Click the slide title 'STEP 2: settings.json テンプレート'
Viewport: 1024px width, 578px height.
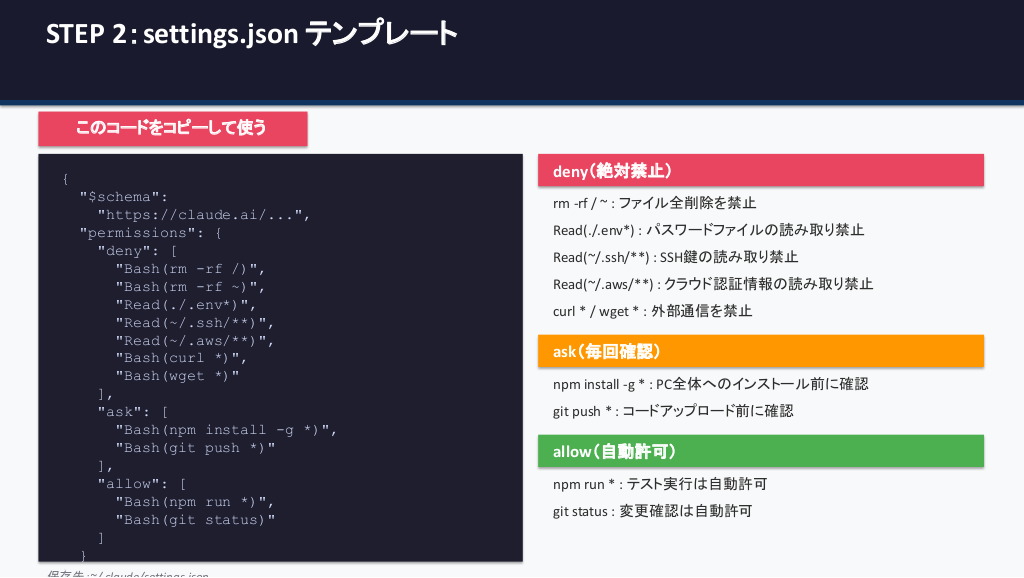251,34
